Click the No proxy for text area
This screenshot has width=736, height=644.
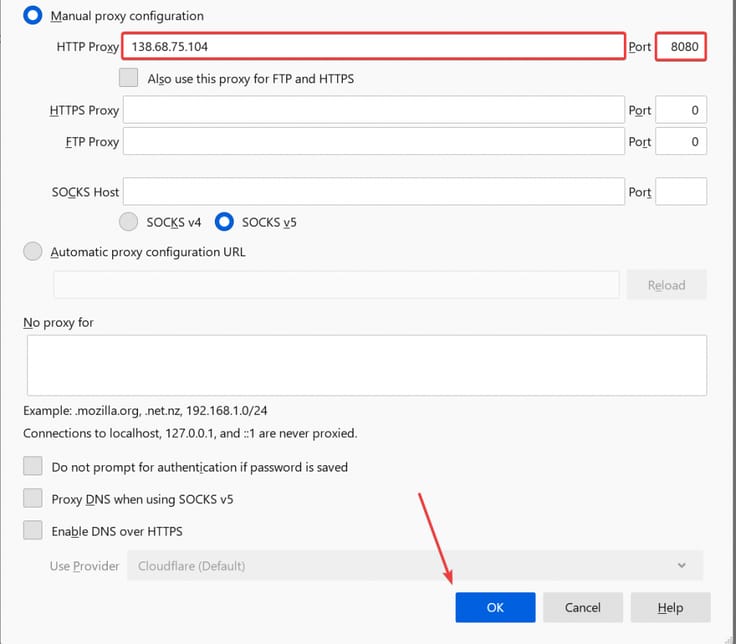pos(366,365)
